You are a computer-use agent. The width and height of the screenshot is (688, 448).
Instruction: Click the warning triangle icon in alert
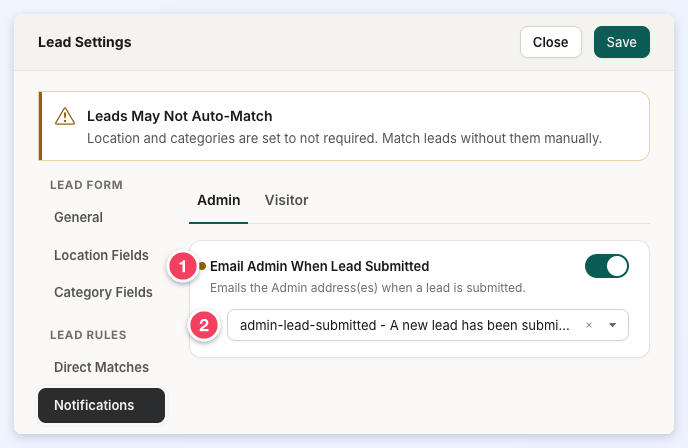click(x=65, y=116)
